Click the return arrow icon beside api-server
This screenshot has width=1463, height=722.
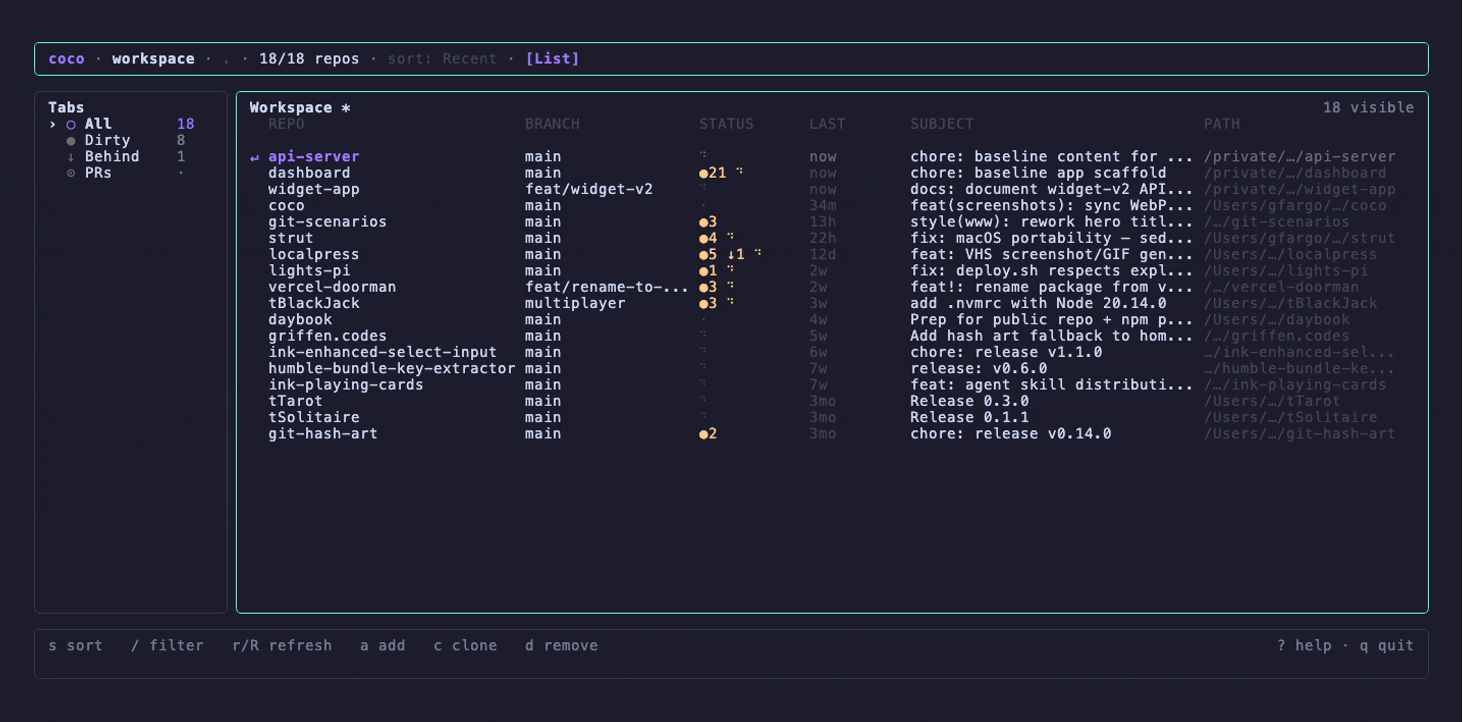pos(254,157)
